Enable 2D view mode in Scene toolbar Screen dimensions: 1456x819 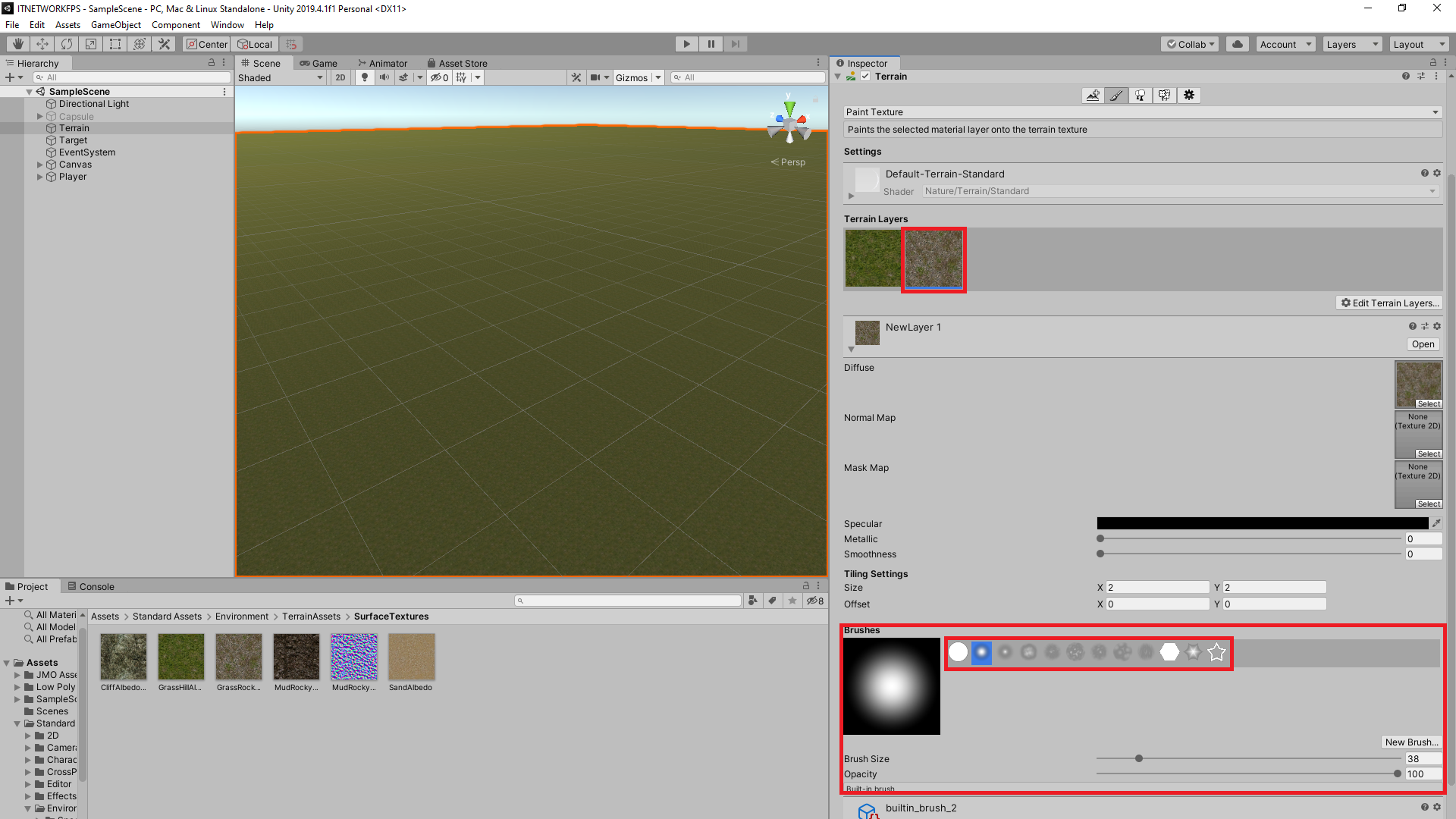pyautogui.click(x=340, y=77)
